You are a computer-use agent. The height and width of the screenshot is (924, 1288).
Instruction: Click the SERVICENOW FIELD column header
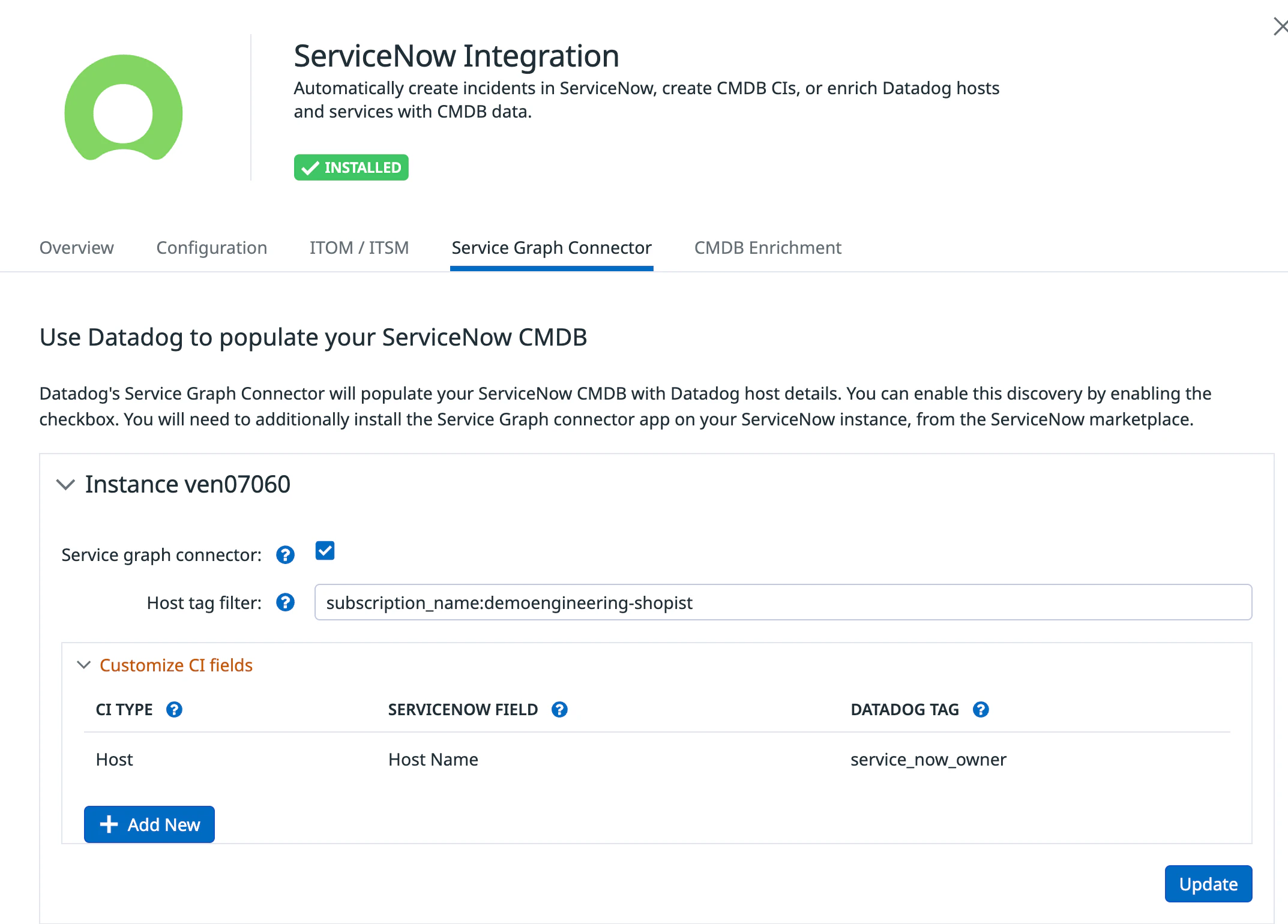pos(463,710)
